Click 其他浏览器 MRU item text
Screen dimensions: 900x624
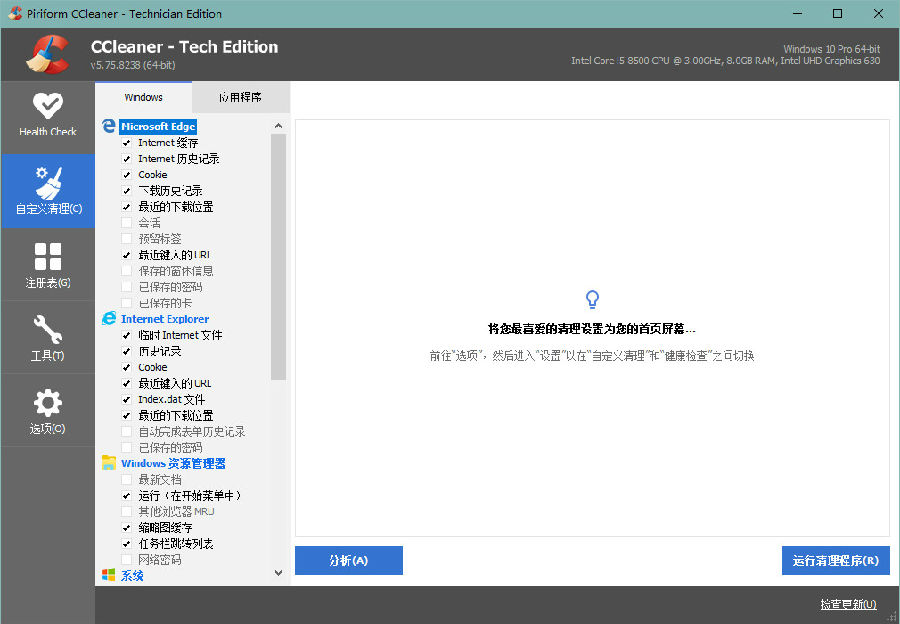[176, 511]
